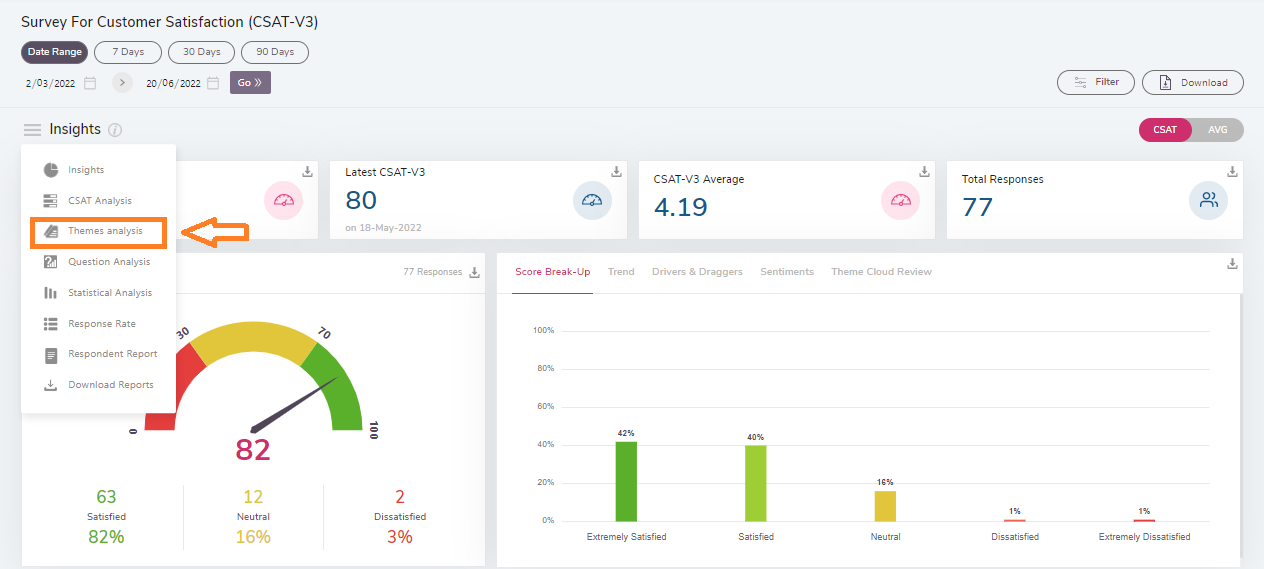Download the 77 Responses gauge chart
1264x569 pixels.
coord(475,272)
